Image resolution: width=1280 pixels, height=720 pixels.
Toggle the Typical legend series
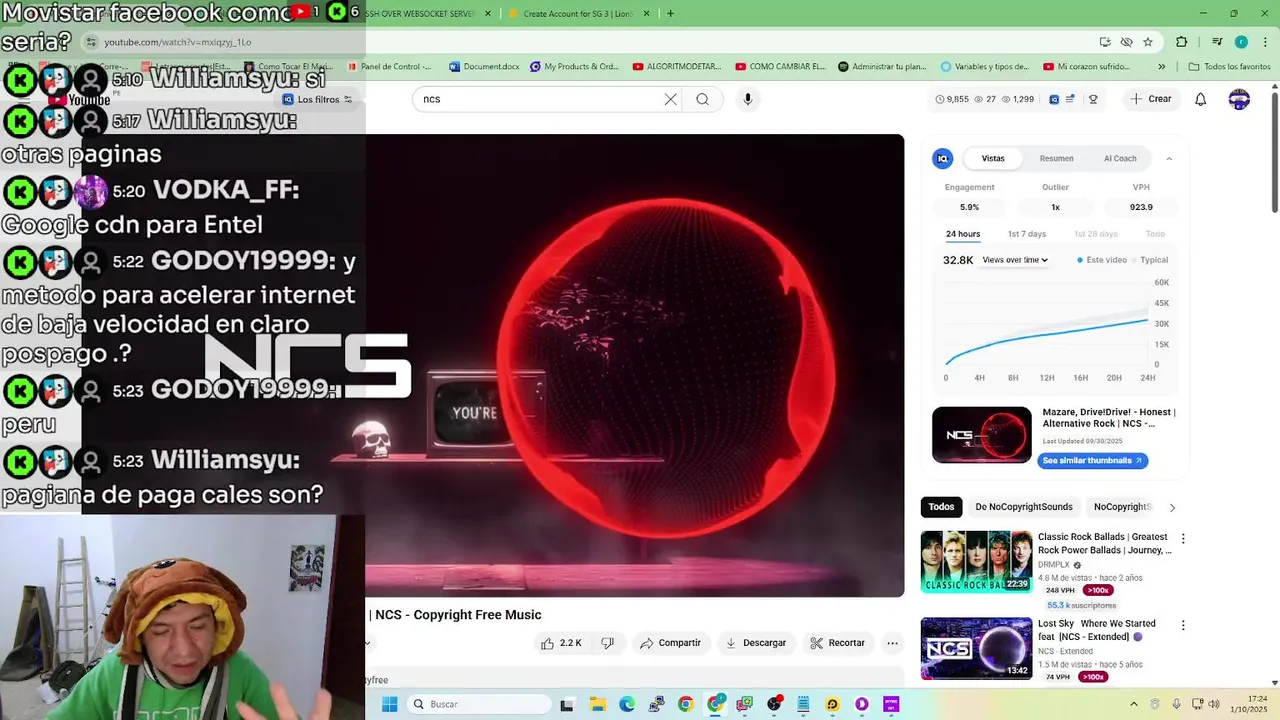coord(1150,260)
